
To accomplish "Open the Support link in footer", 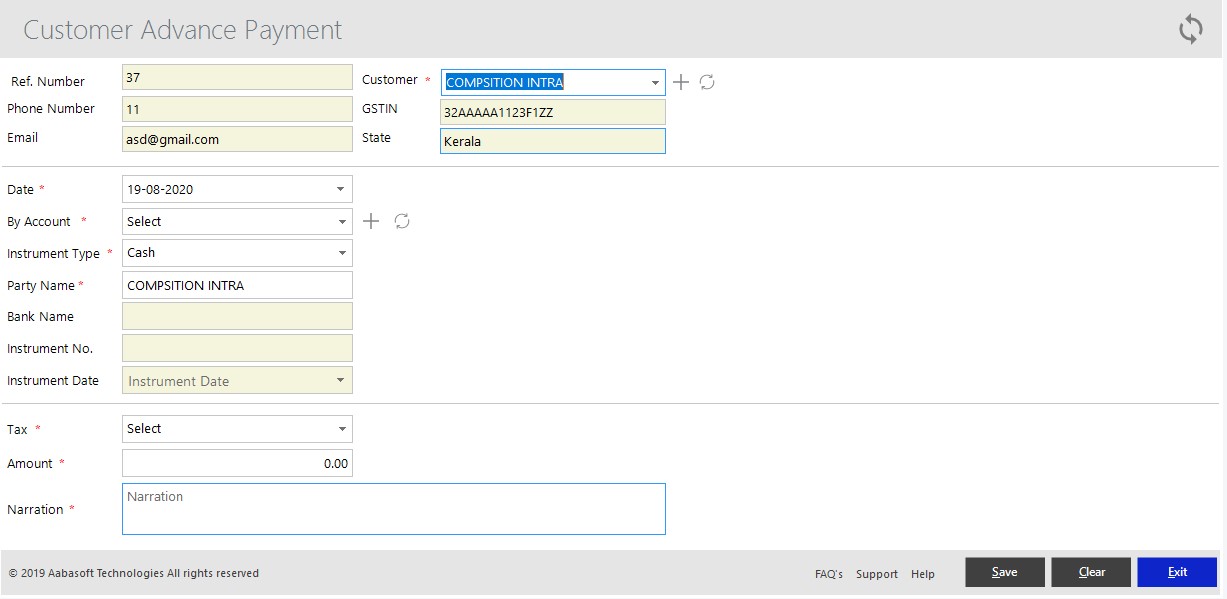I will [x=876, y=574].
